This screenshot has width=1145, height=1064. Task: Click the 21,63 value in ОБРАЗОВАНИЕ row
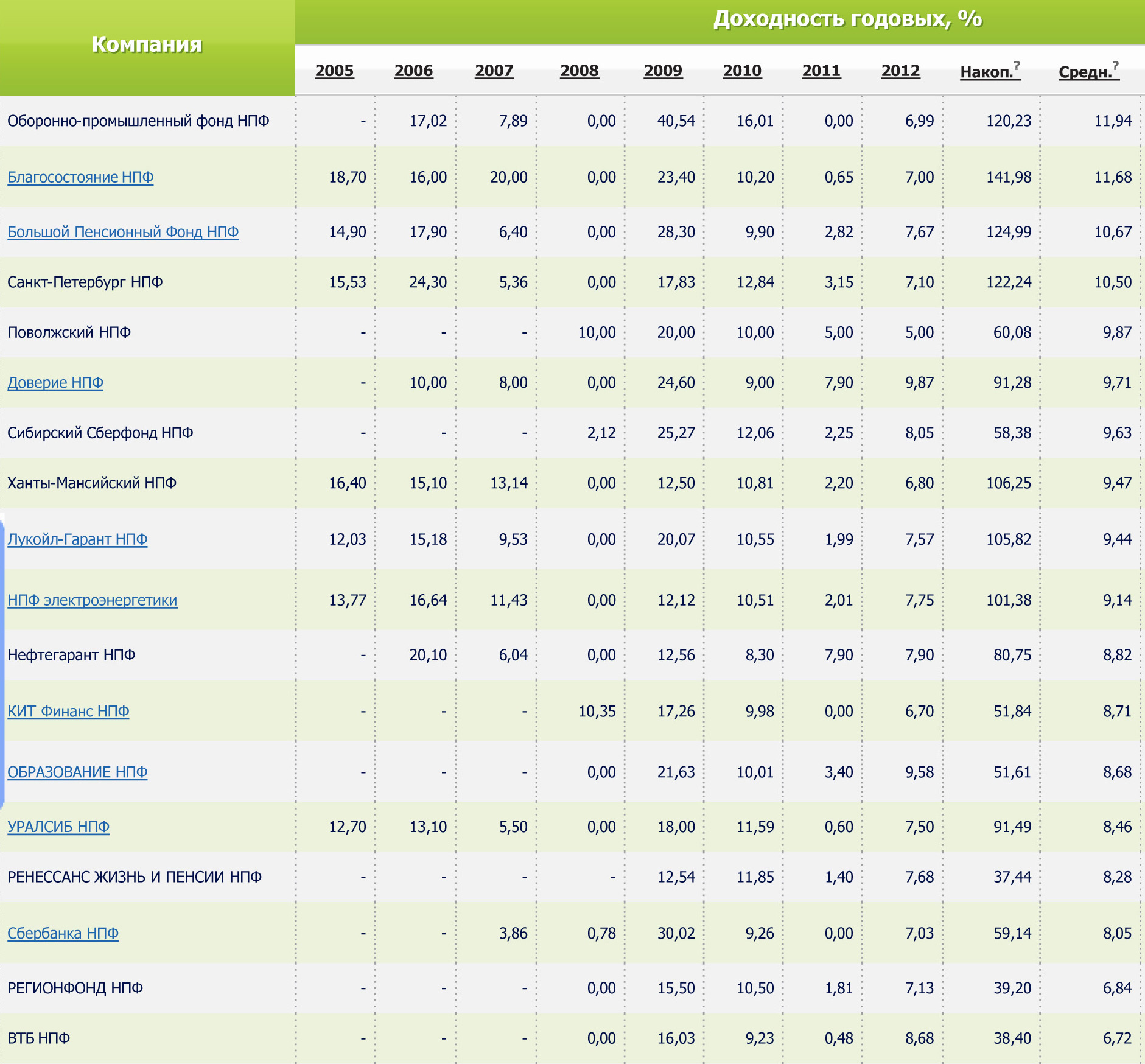[x=676, y=772]
